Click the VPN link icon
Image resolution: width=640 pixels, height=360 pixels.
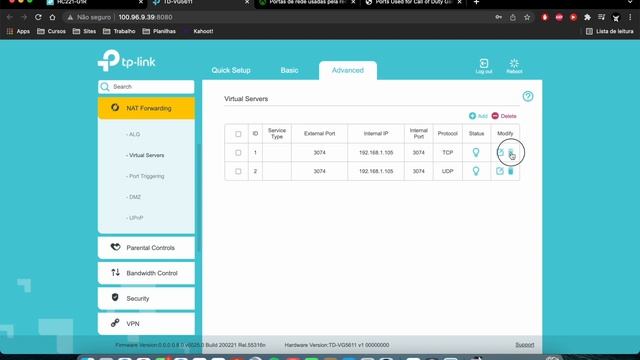coord(115,323)
